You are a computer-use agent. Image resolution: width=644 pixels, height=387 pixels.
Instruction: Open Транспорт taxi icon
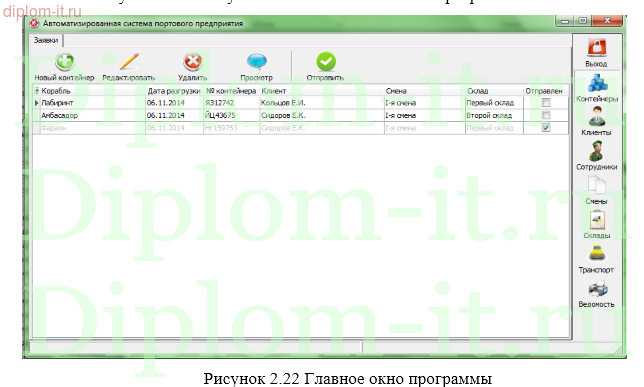point(597,253)
